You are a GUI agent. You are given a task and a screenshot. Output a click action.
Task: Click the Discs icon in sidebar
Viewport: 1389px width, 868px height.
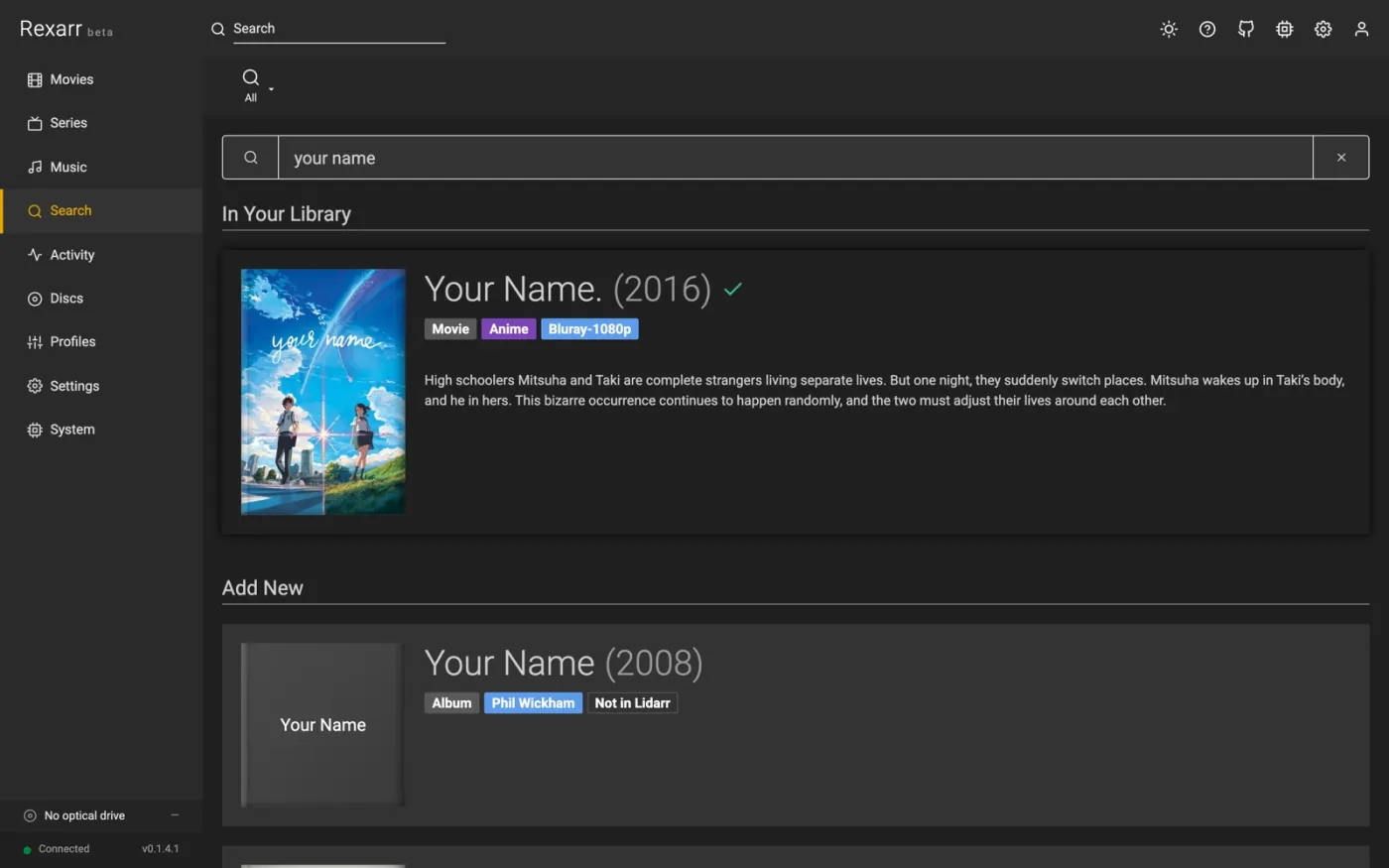click(35, 299)
